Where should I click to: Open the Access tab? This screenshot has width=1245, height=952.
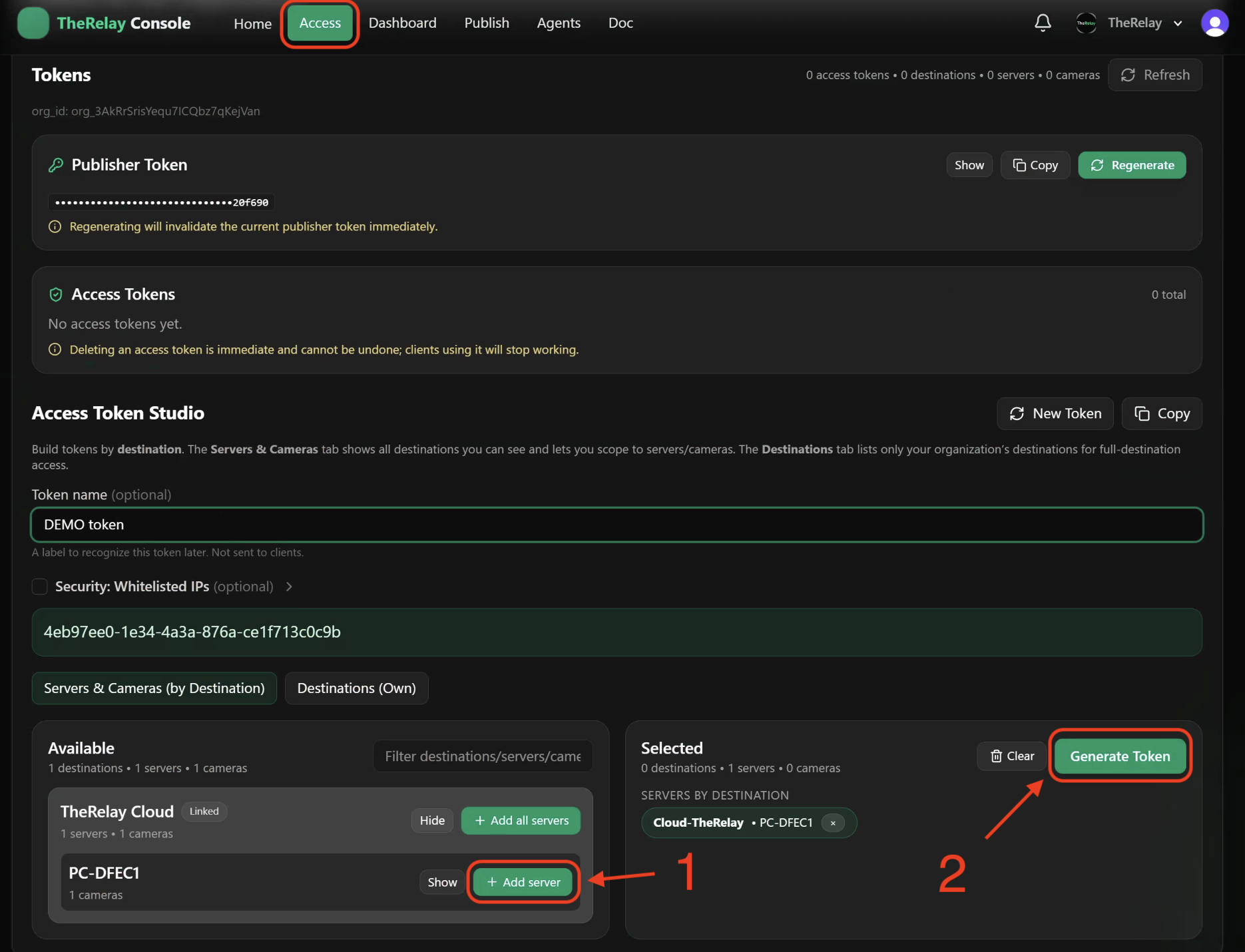point(320,23)
